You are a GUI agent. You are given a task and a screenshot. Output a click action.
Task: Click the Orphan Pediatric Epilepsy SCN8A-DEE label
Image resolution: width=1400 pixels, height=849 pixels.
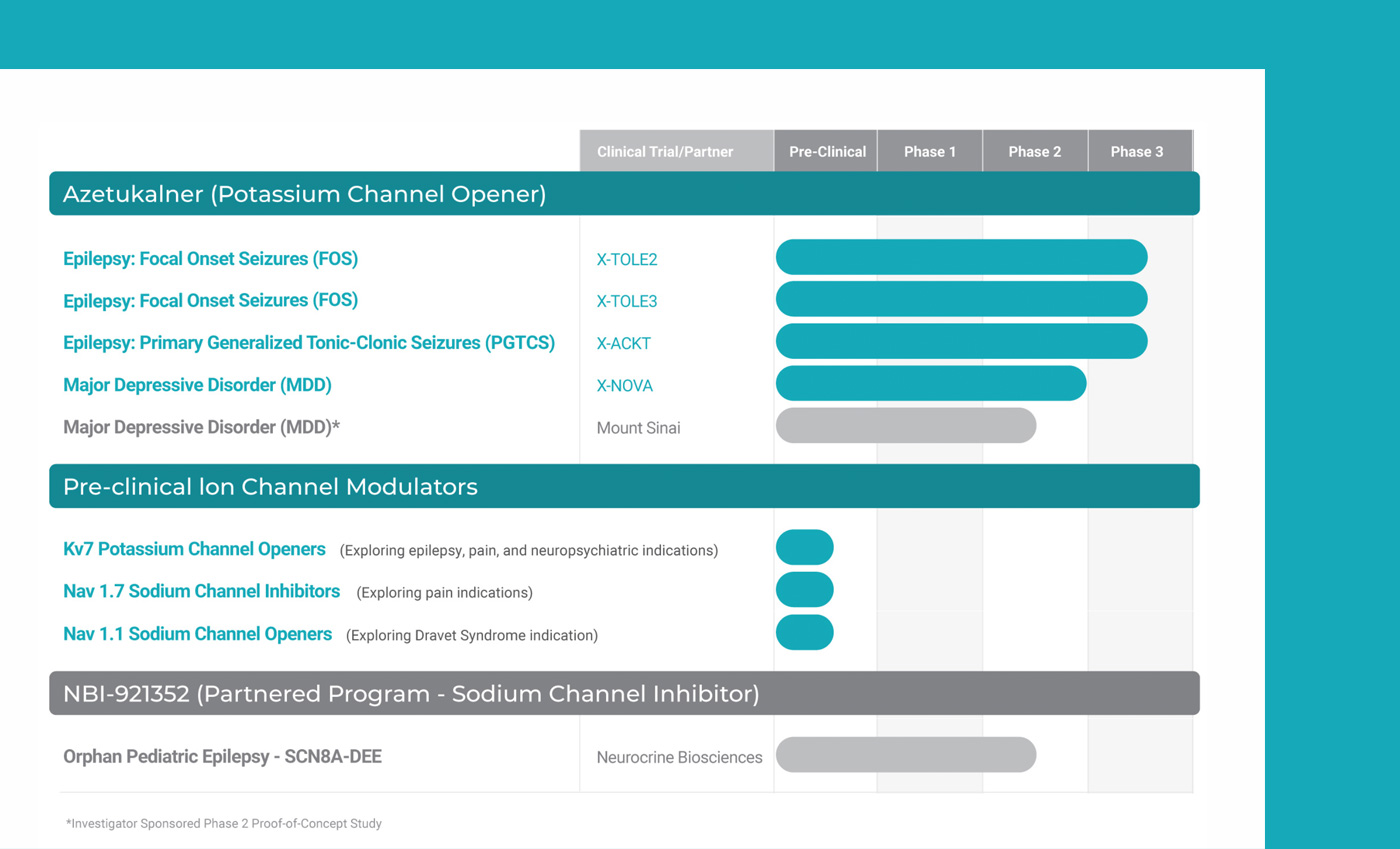[222, 757]
